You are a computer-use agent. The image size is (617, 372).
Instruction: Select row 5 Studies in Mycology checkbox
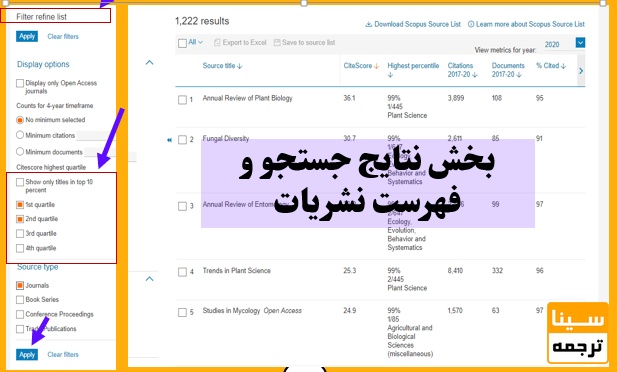tap(182, 313)
